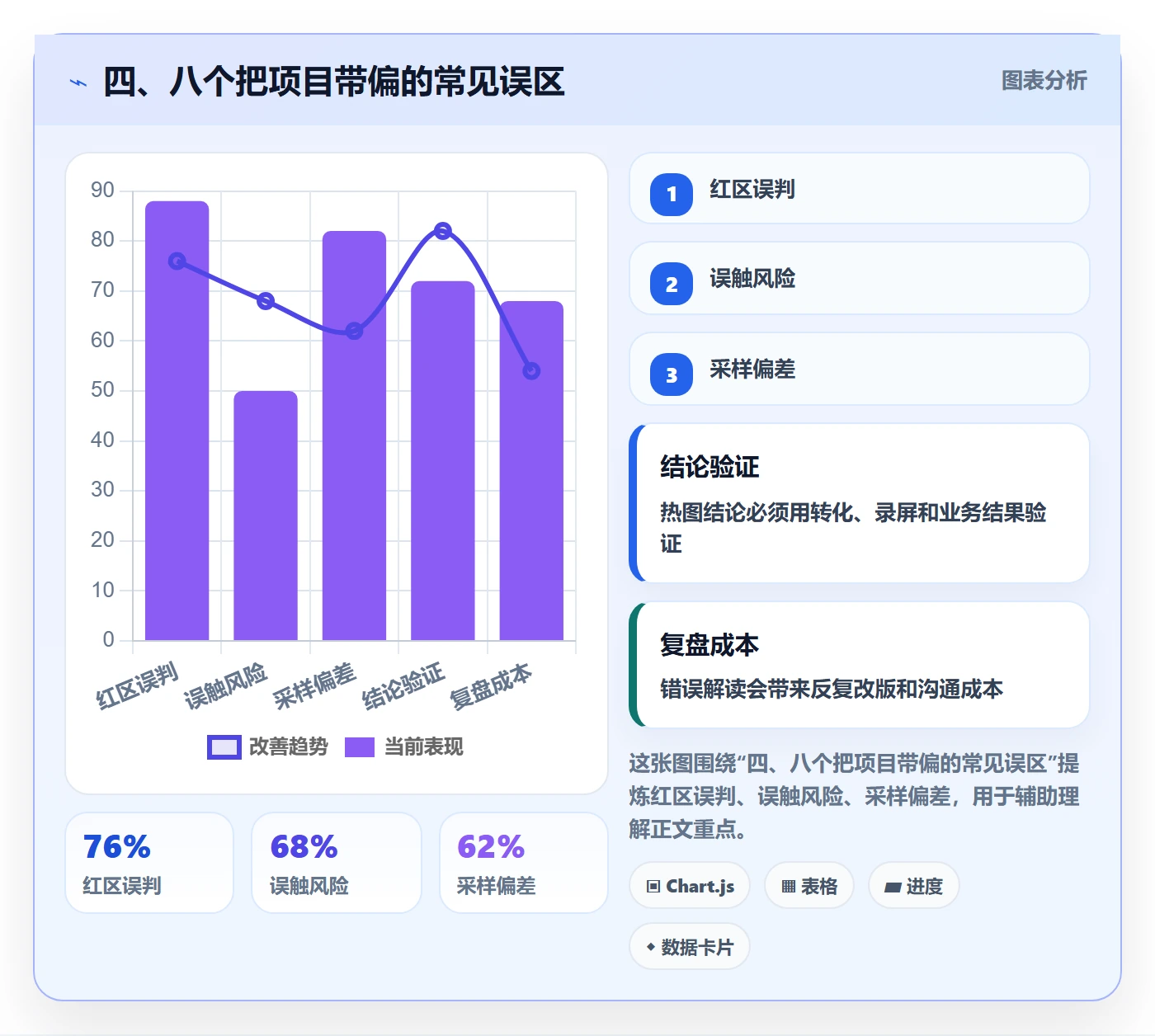This screenshot has width=1155, height=1036.
Task: Toggle the 改善趋势 legend swatch
Action: pyautogui.click(x=224, y=746)
